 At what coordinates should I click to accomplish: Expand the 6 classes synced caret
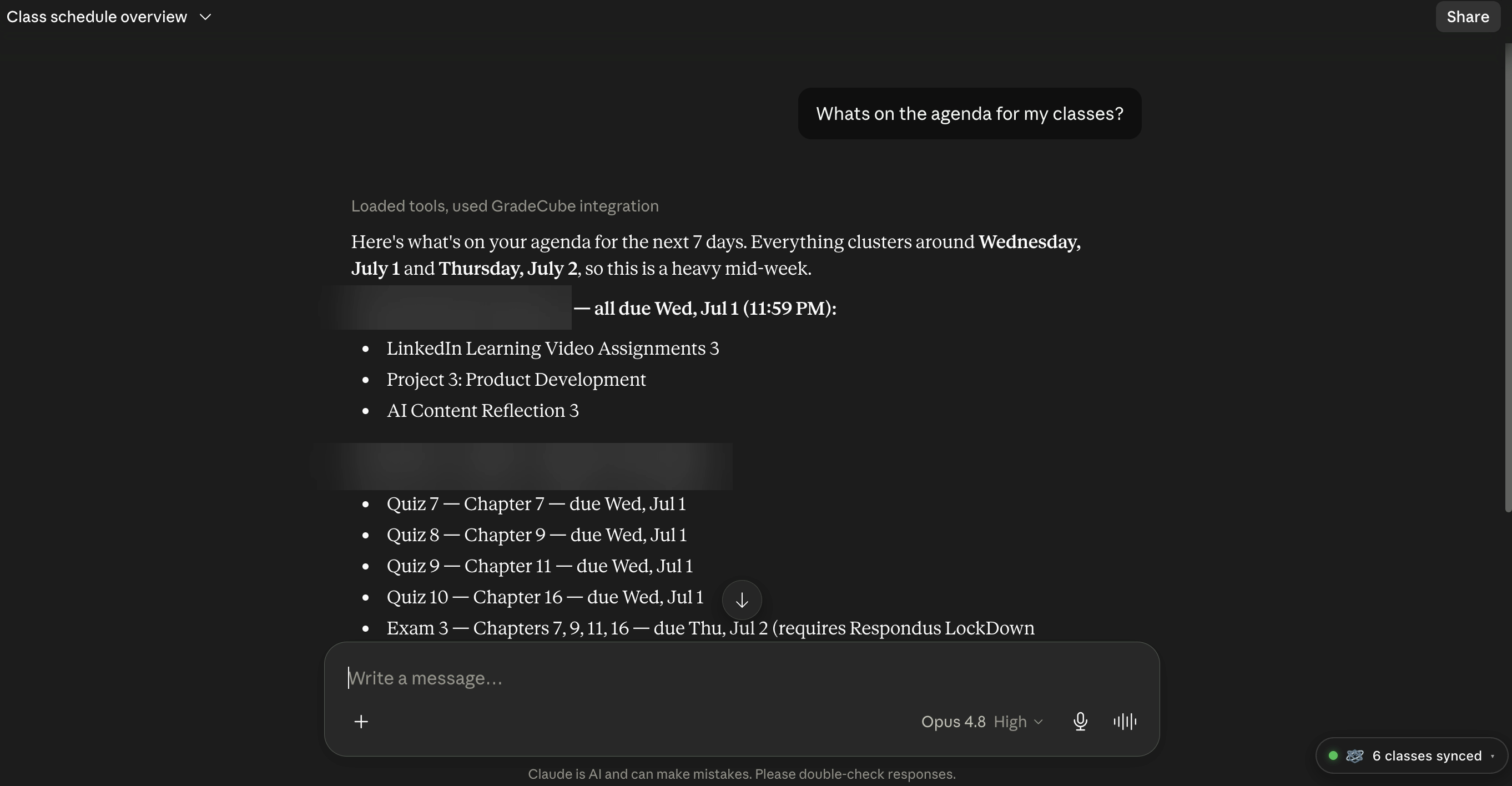pyautogui.click(x=1493, y=756)
